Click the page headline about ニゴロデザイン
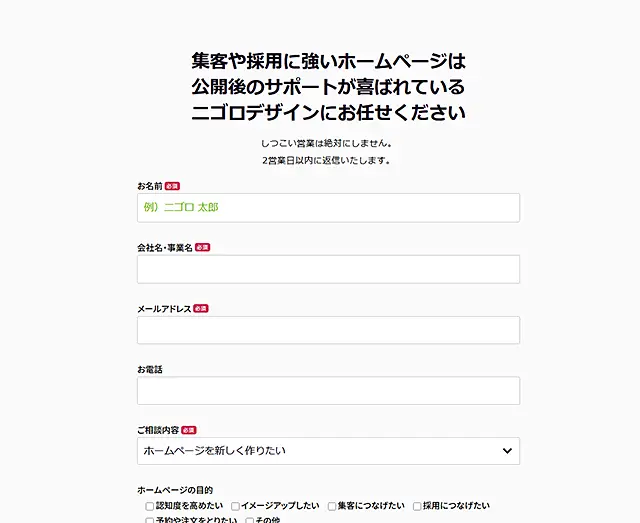The width and height of the screenshot is (640, 523). (x=328, y=86)
